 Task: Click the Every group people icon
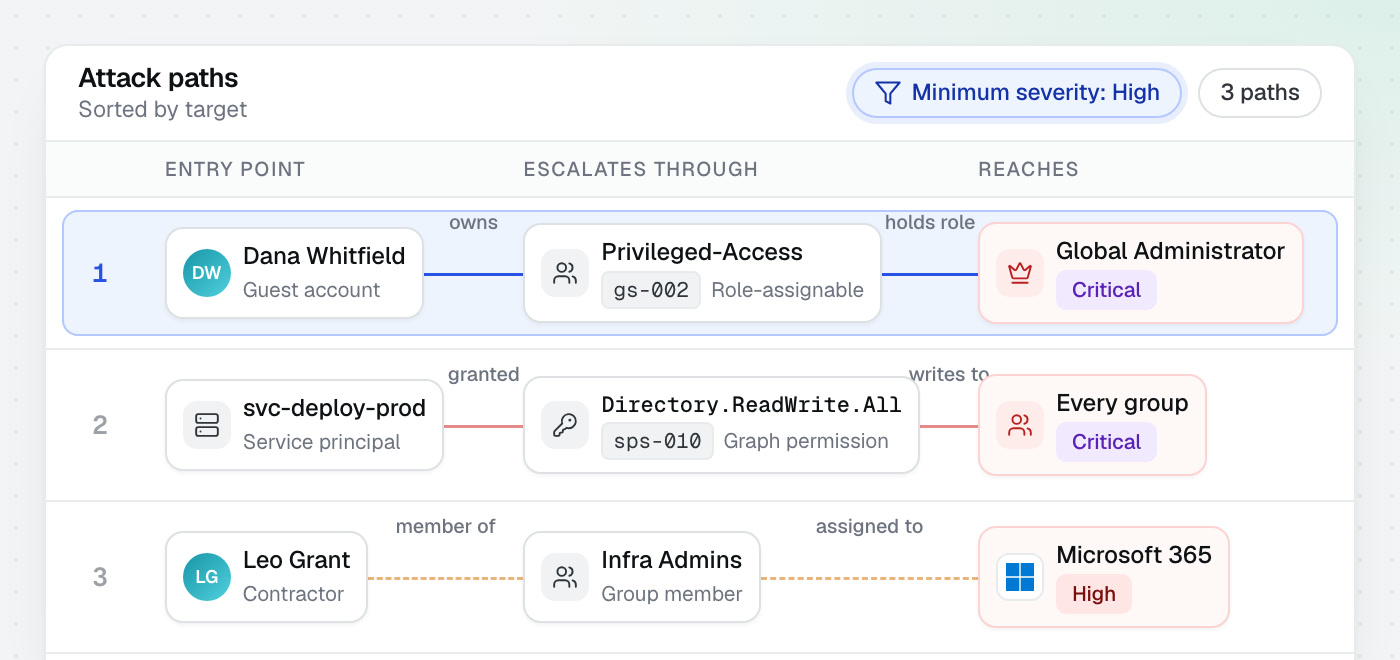click(x=1020, y=426)
